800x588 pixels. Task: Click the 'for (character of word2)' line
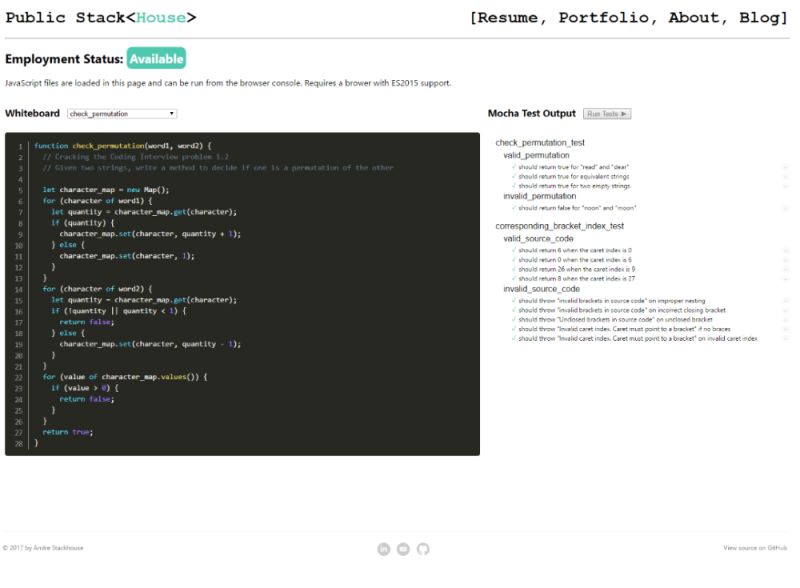[97, 289]
